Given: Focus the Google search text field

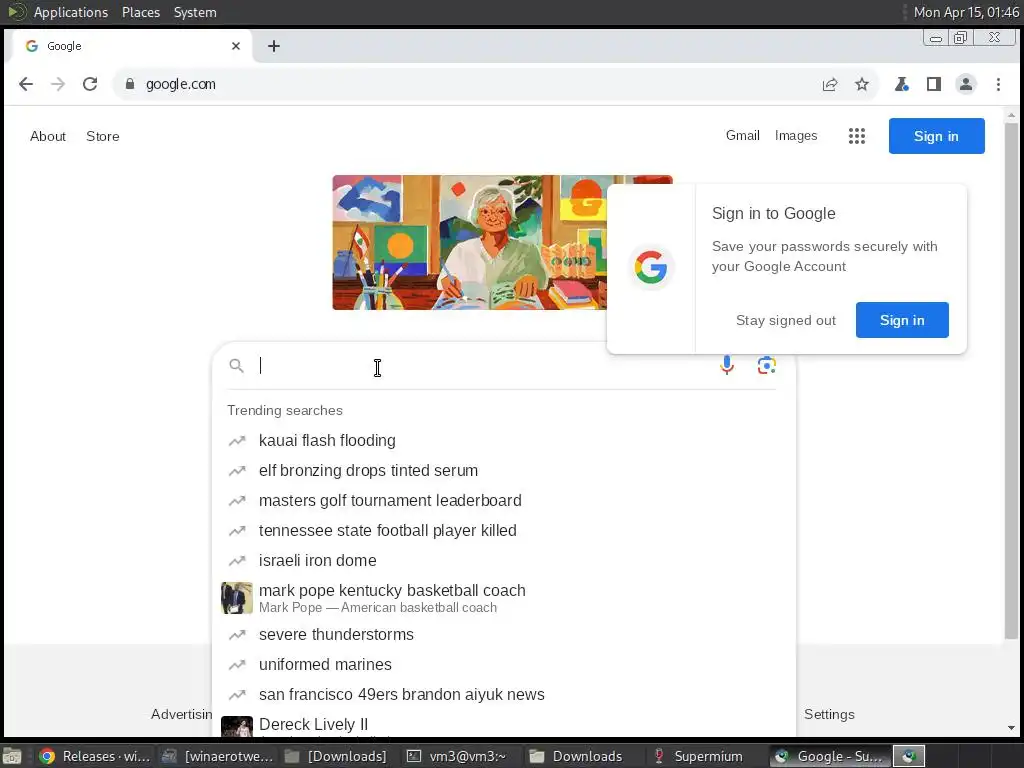Looking at the screenshot, I should coord(483,366).
